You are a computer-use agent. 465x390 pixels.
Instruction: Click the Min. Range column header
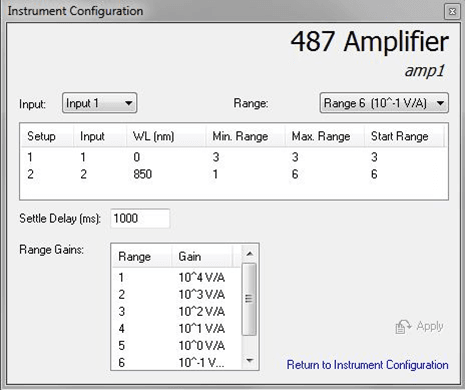245,136
